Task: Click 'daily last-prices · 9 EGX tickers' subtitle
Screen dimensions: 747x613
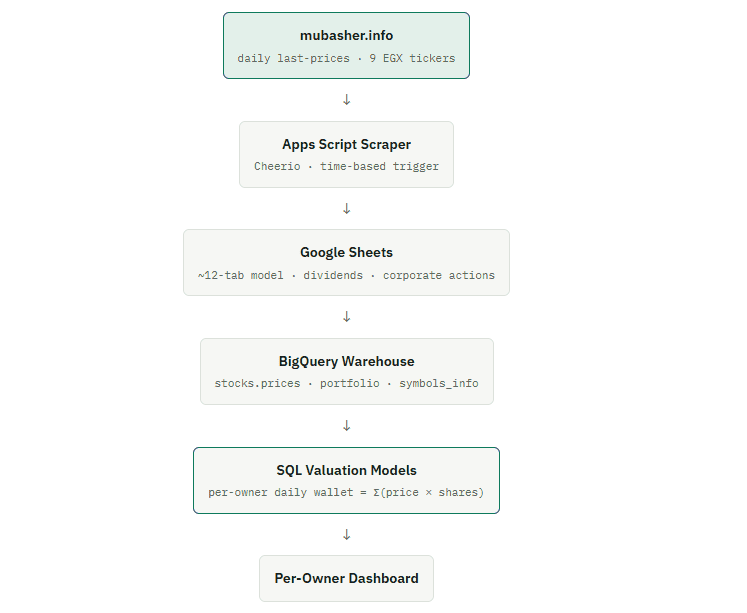Action: pos(346,59)
